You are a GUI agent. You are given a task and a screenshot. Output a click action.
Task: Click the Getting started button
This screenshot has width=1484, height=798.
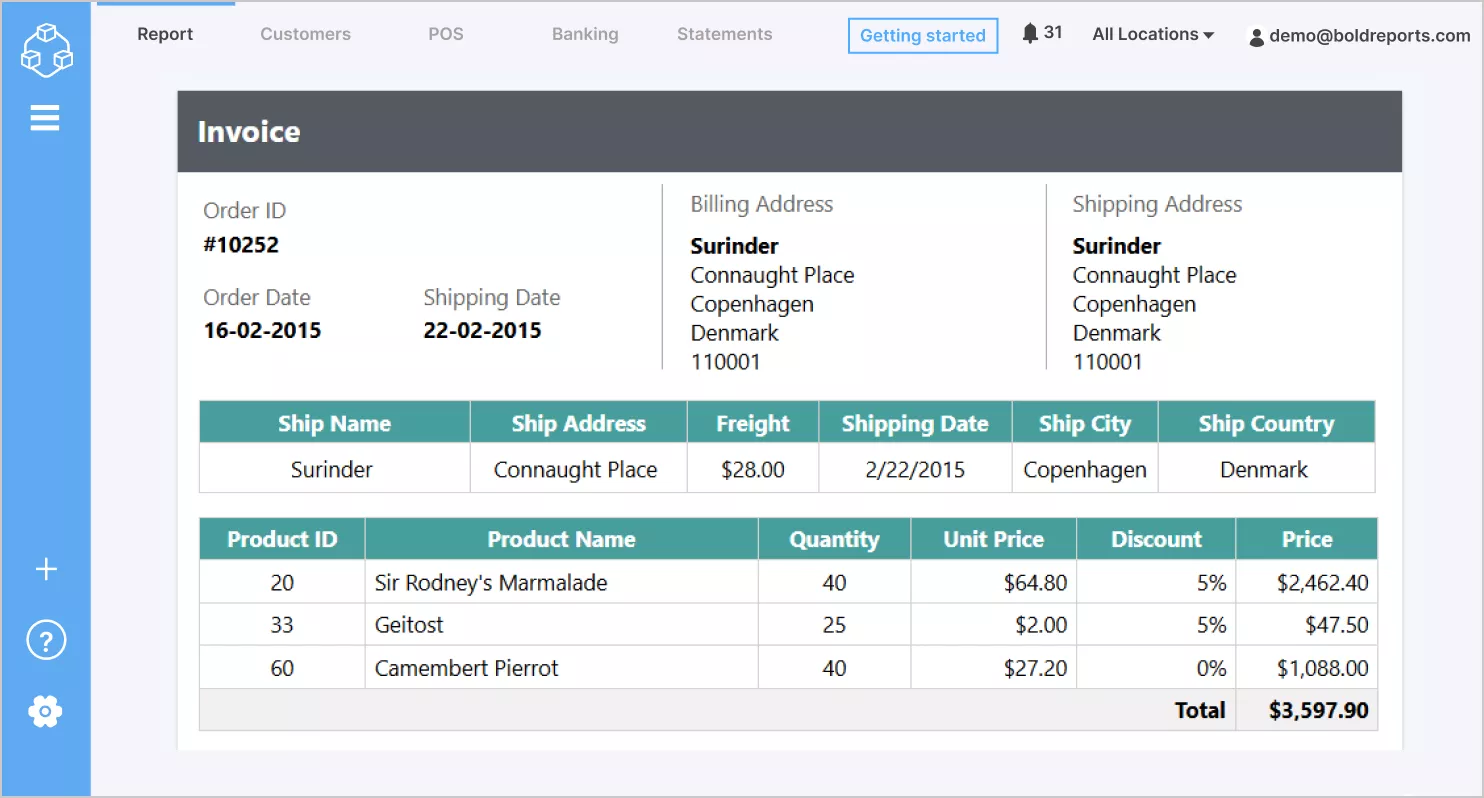923,36
